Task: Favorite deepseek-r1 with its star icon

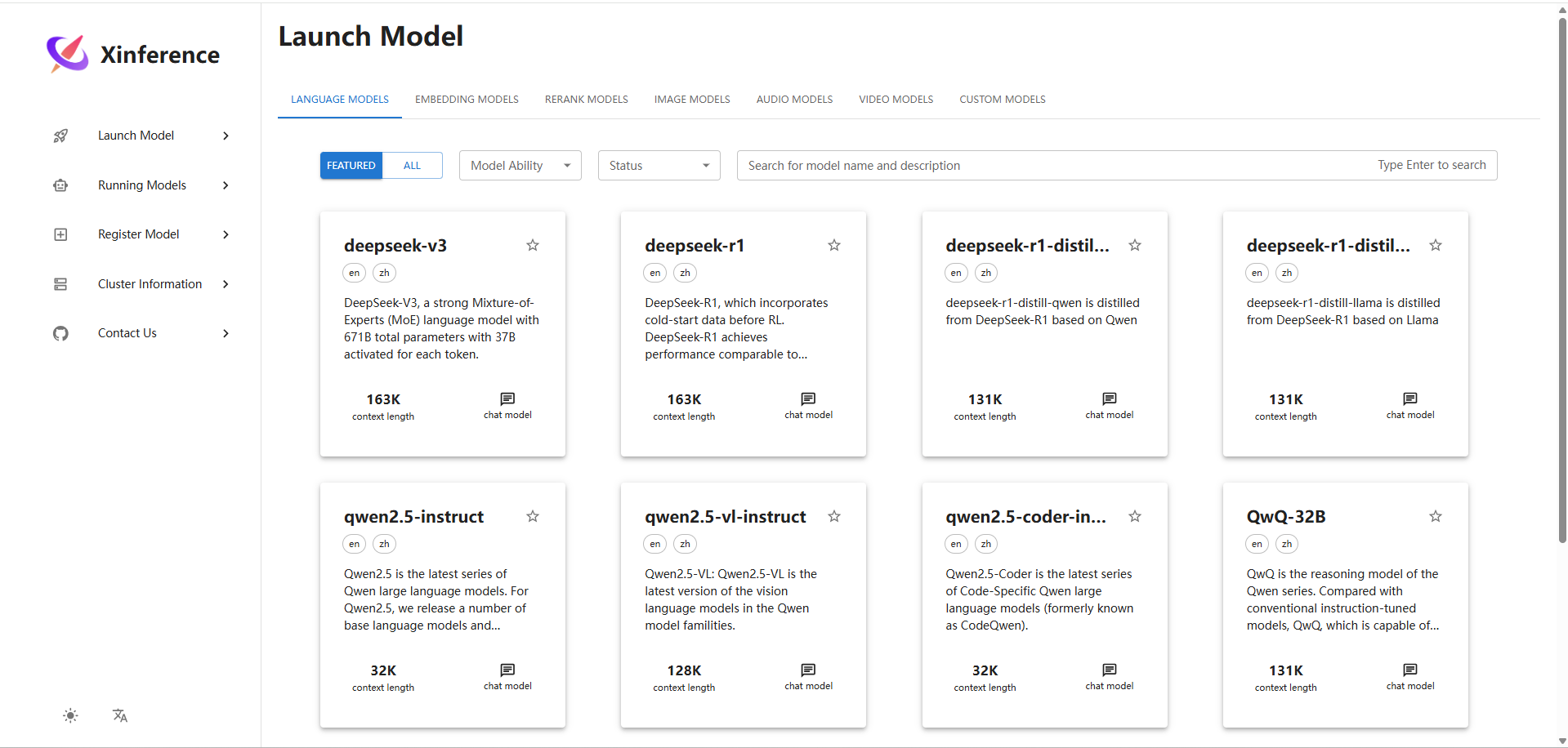Action: 834,245
